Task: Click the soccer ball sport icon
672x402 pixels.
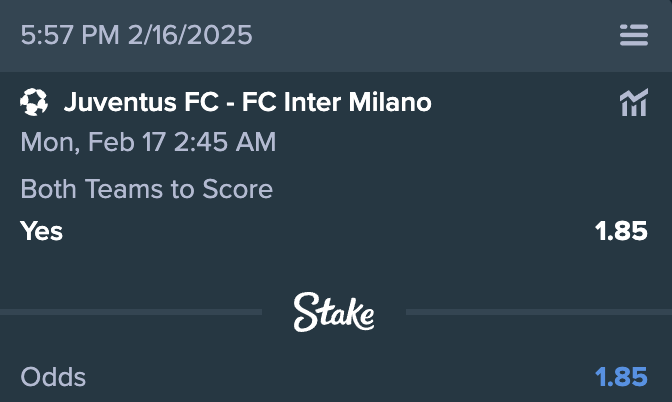Action: tap(34, 101)
